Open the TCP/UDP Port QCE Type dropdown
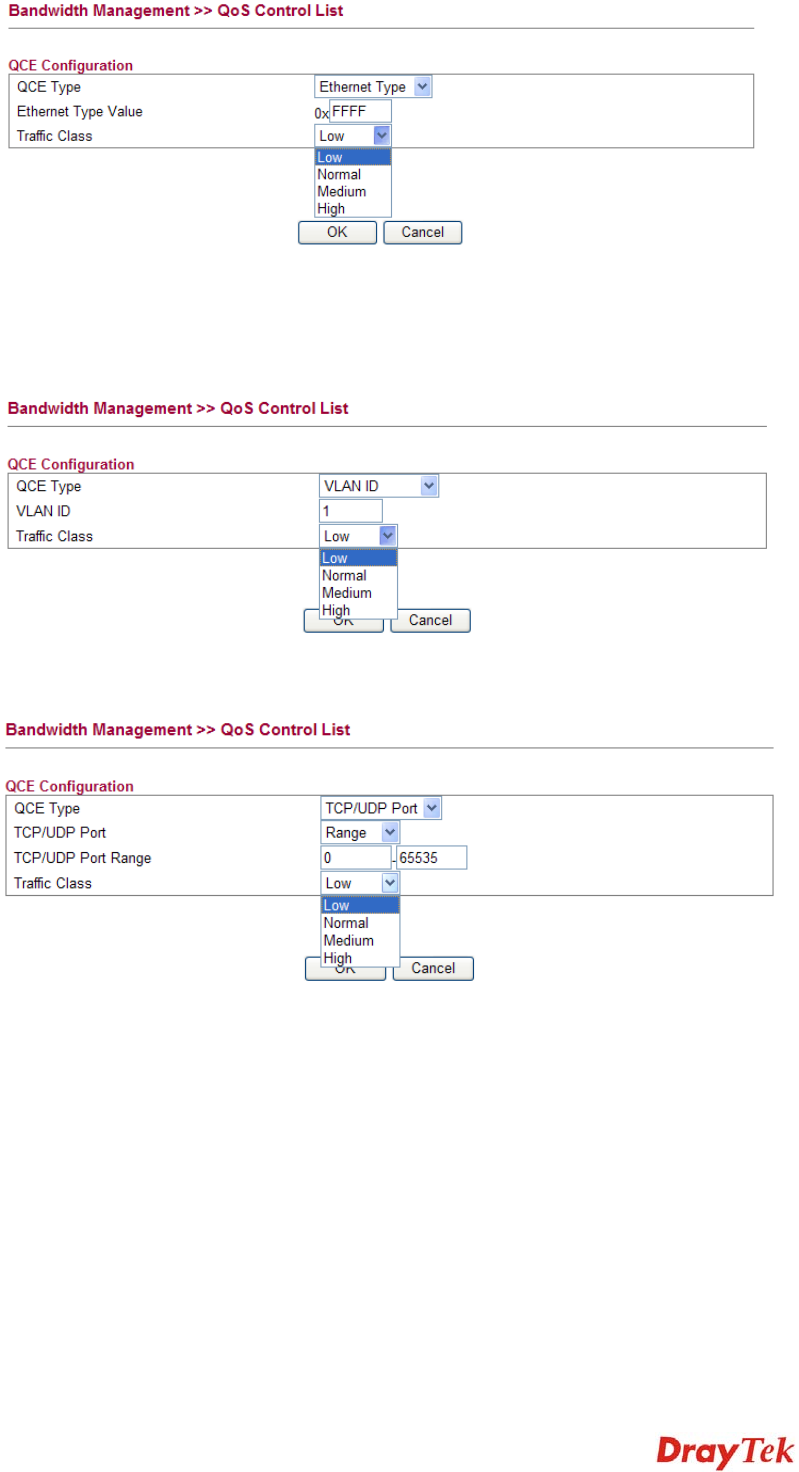Image resolution: width=799 pixels, height=1472 pixels. click(x=381, y=808)
